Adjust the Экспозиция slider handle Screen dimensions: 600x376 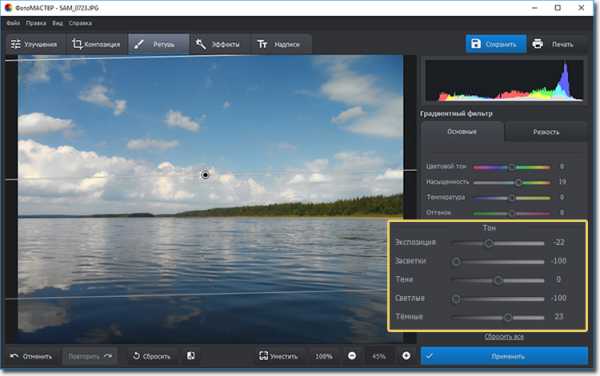[489, 243]
